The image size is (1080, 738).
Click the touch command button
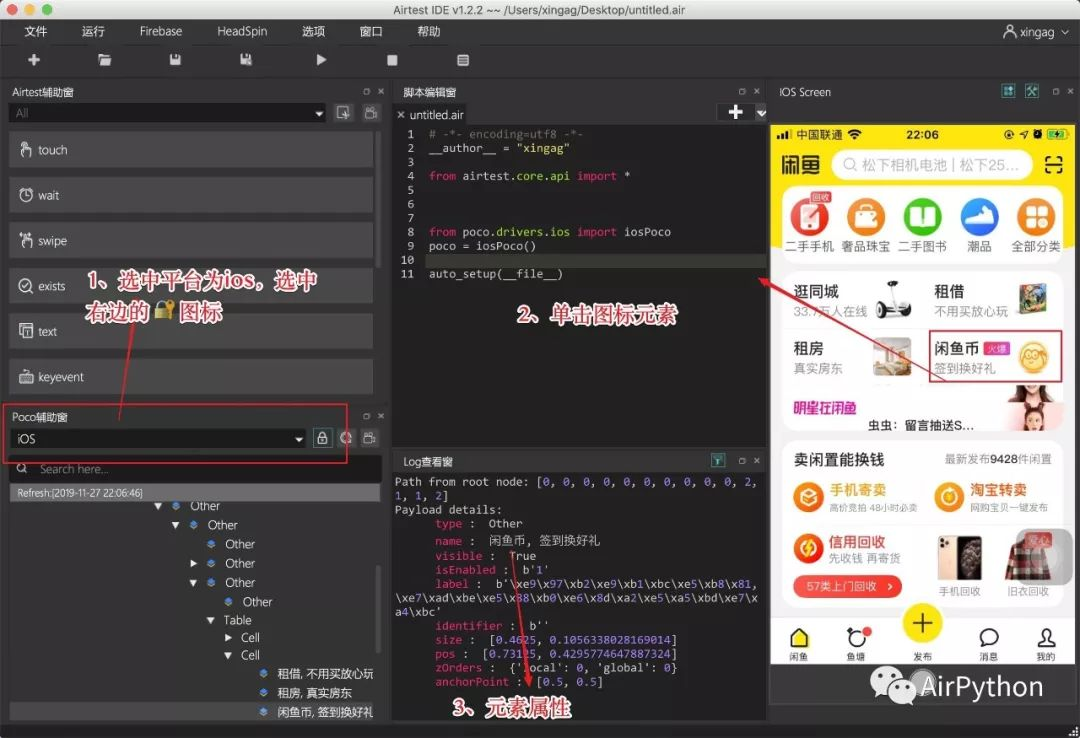pyautogui.click(x=191, y=150)
